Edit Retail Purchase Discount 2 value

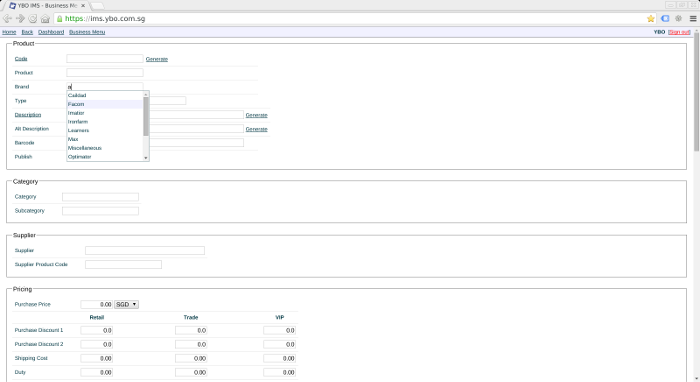[x=96, y=345]
